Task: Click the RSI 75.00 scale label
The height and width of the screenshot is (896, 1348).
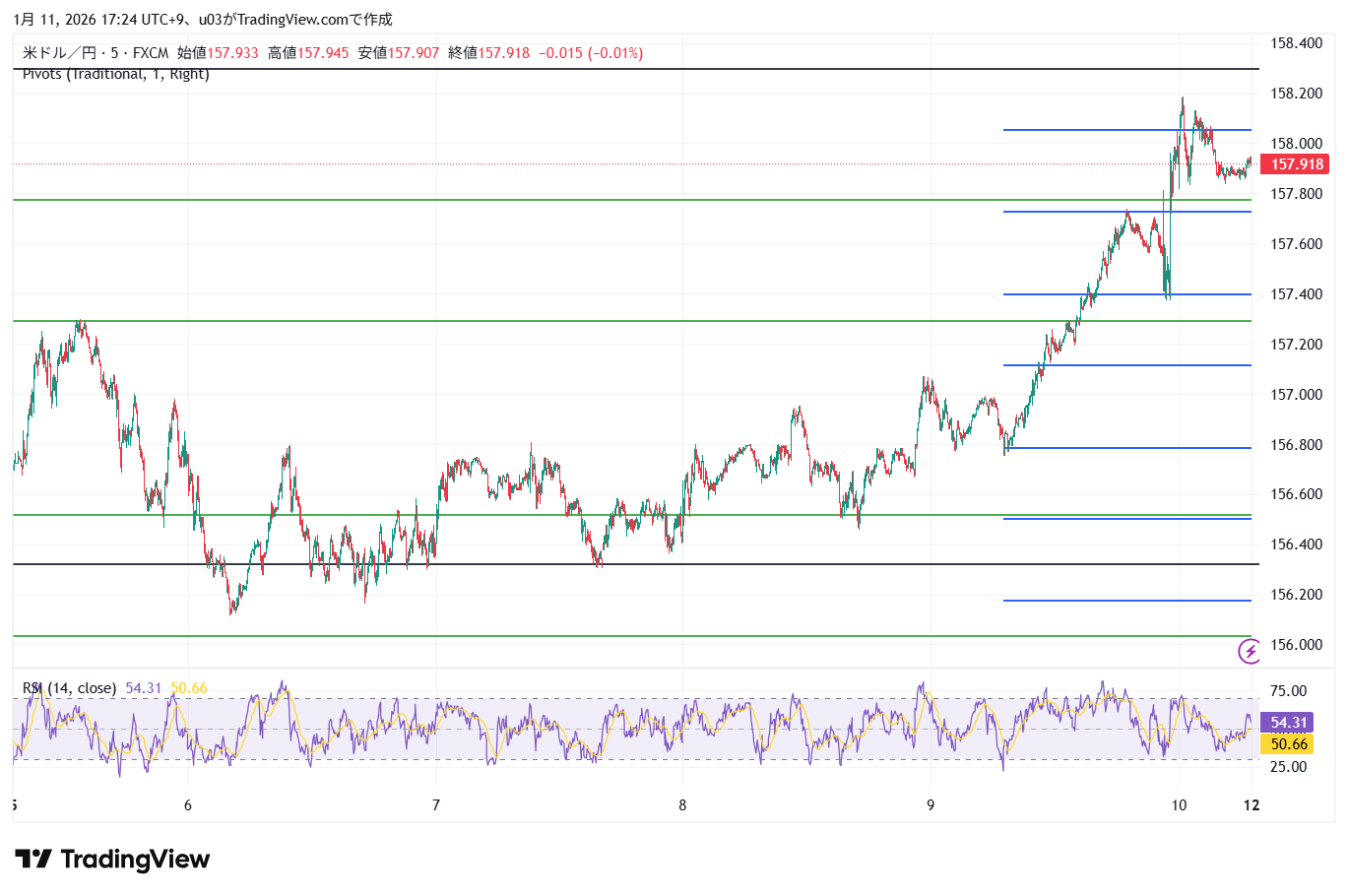Action: [x=1288, y=691]
